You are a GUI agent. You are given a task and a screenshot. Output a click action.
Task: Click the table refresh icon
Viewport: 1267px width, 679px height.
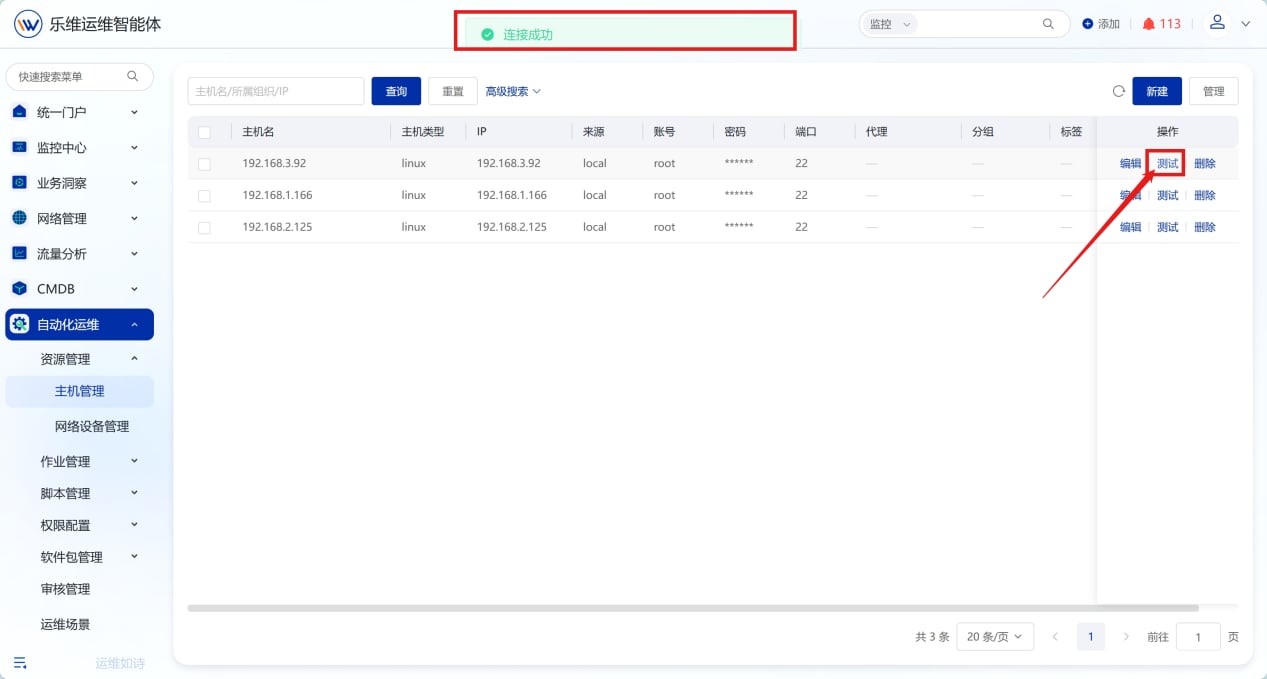[1119, 91]
